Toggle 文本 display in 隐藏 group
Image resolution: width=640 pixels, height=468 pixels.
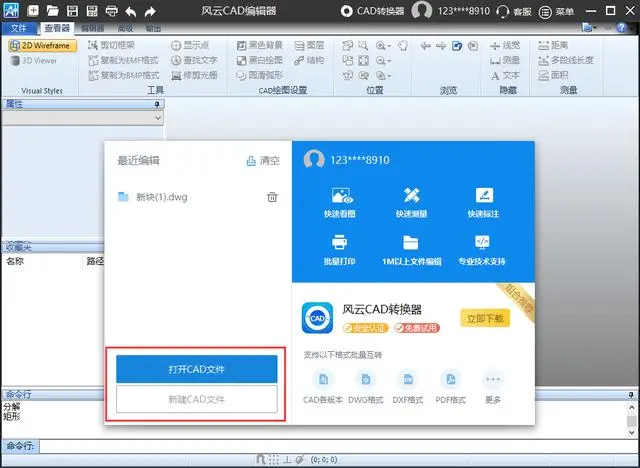point(505,75)
